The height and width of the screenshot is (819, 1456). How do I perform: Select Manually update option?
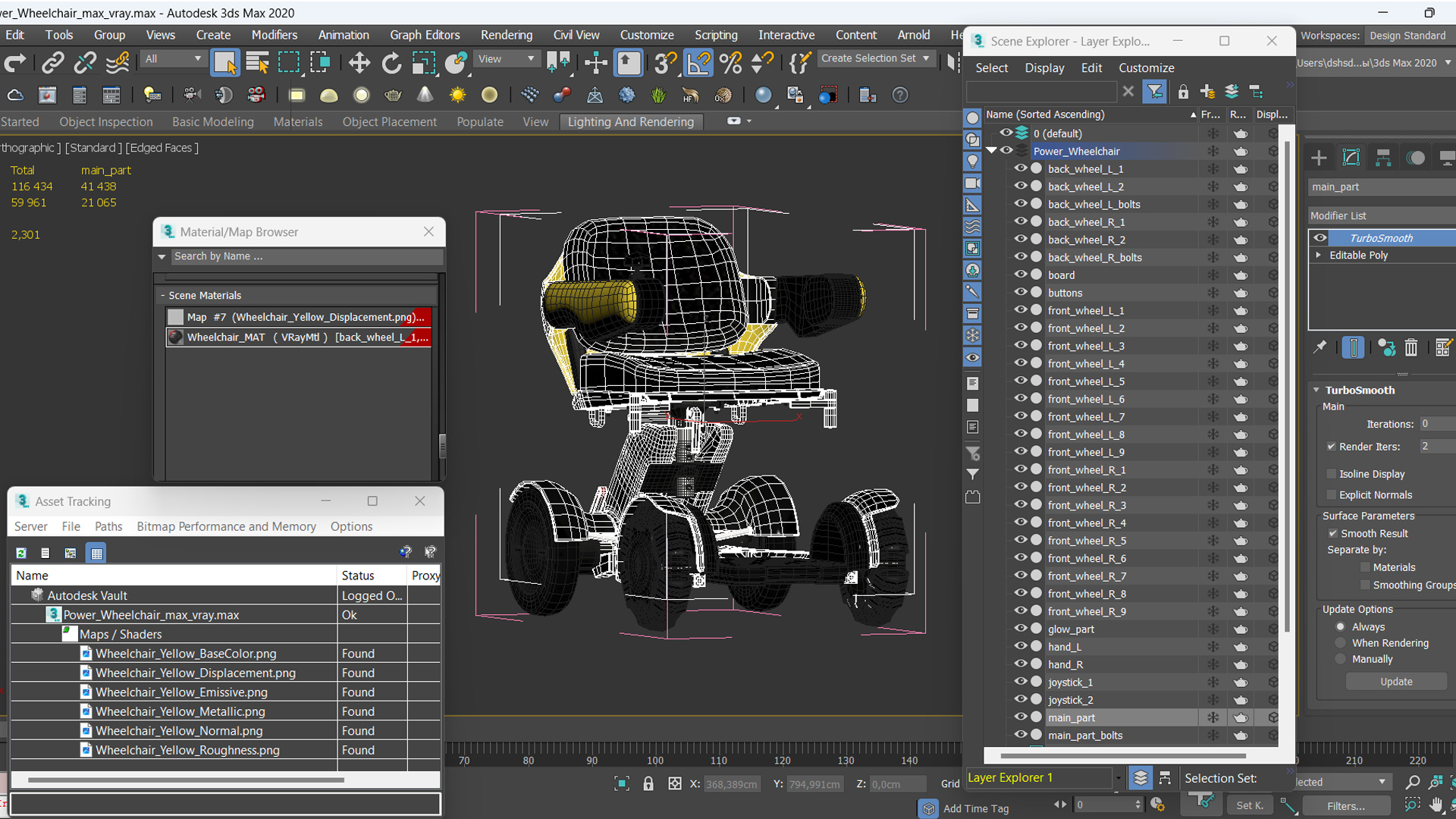pyautogui.click(x=1341, y=660)
